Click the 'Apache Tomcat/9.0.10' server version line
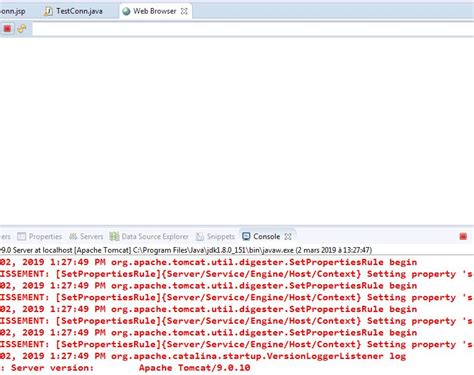Screen dimensions: 474x375 coord(125,368)
